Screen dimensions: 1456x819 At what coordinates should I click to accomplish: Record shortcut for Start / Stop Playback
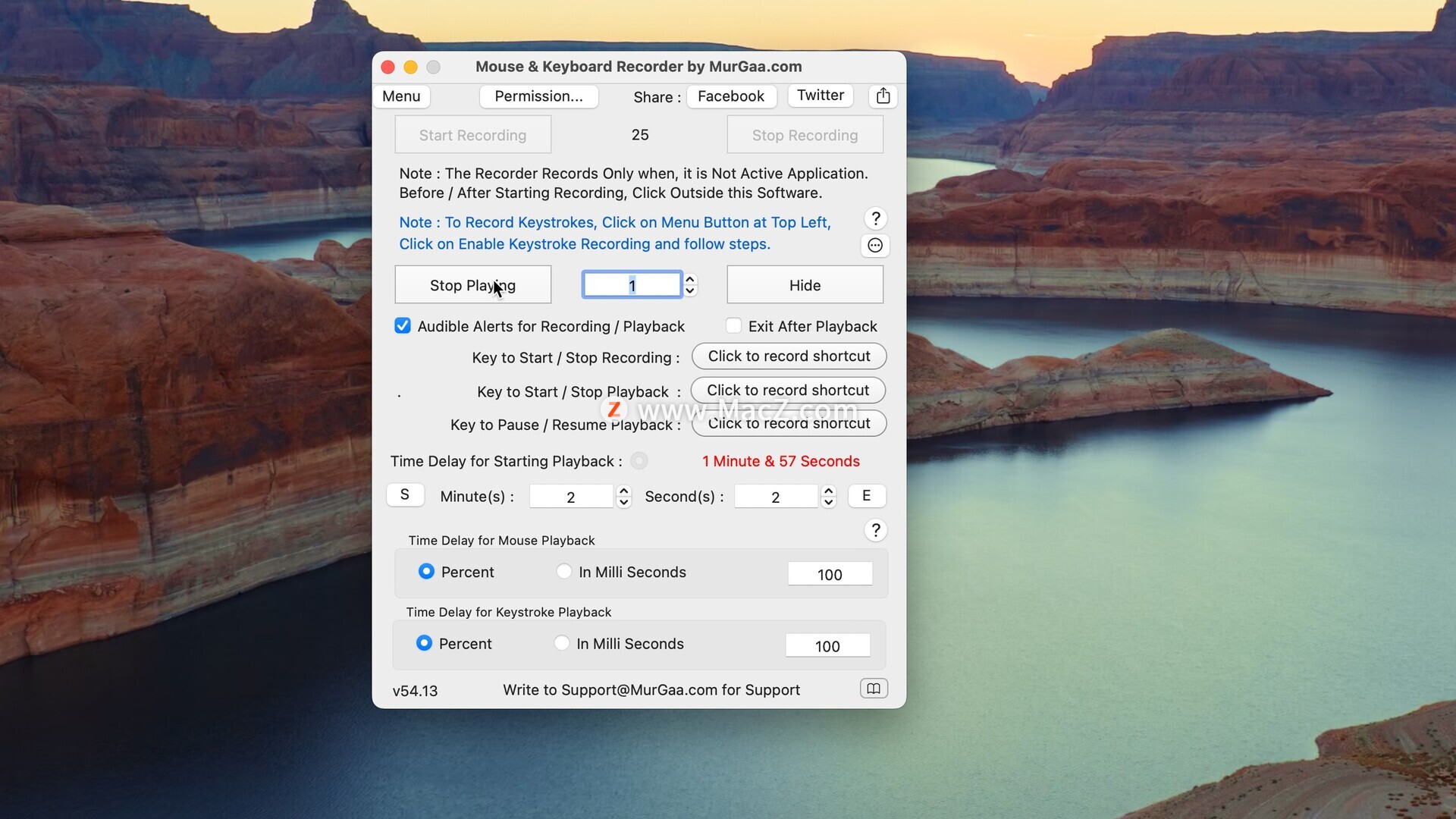(x=788, y=391)
